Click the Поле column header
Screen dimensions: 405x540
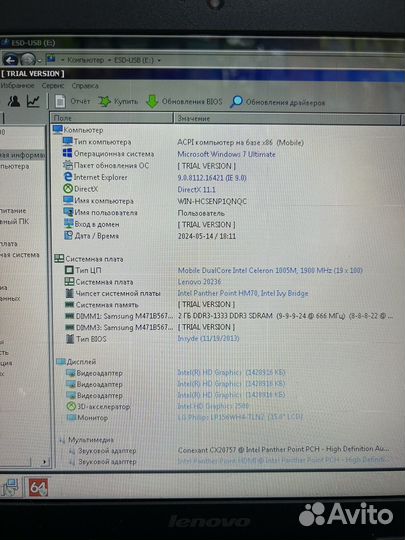[x=112, y=118]
